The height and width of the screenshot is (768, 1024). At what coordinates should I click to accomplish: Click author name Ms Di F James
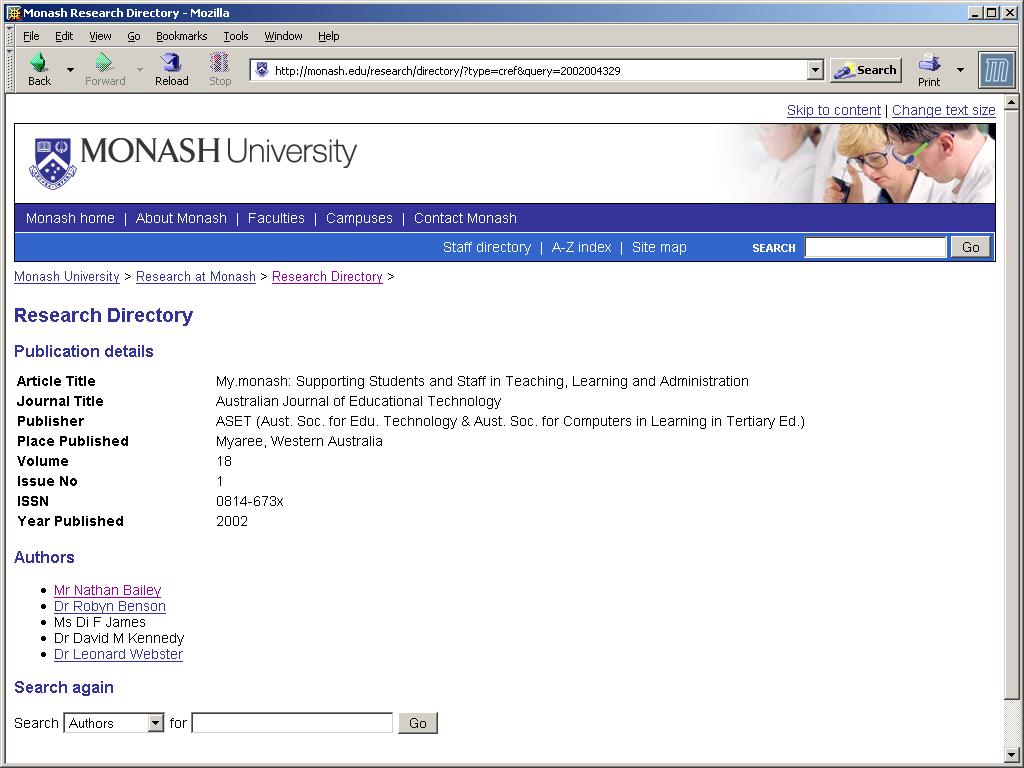[100, 622]
